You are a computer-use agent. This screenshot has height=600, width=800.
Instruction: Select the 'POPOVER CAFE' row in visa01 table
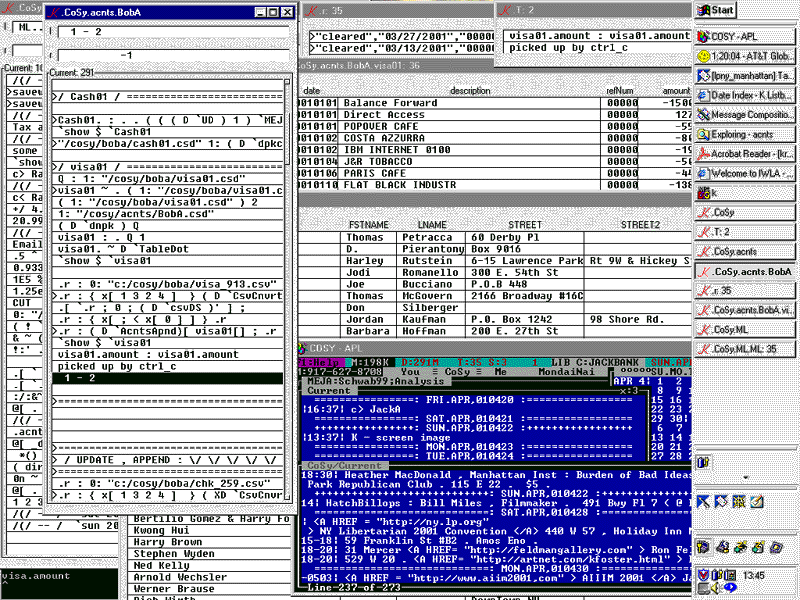[x=494, y=127]
